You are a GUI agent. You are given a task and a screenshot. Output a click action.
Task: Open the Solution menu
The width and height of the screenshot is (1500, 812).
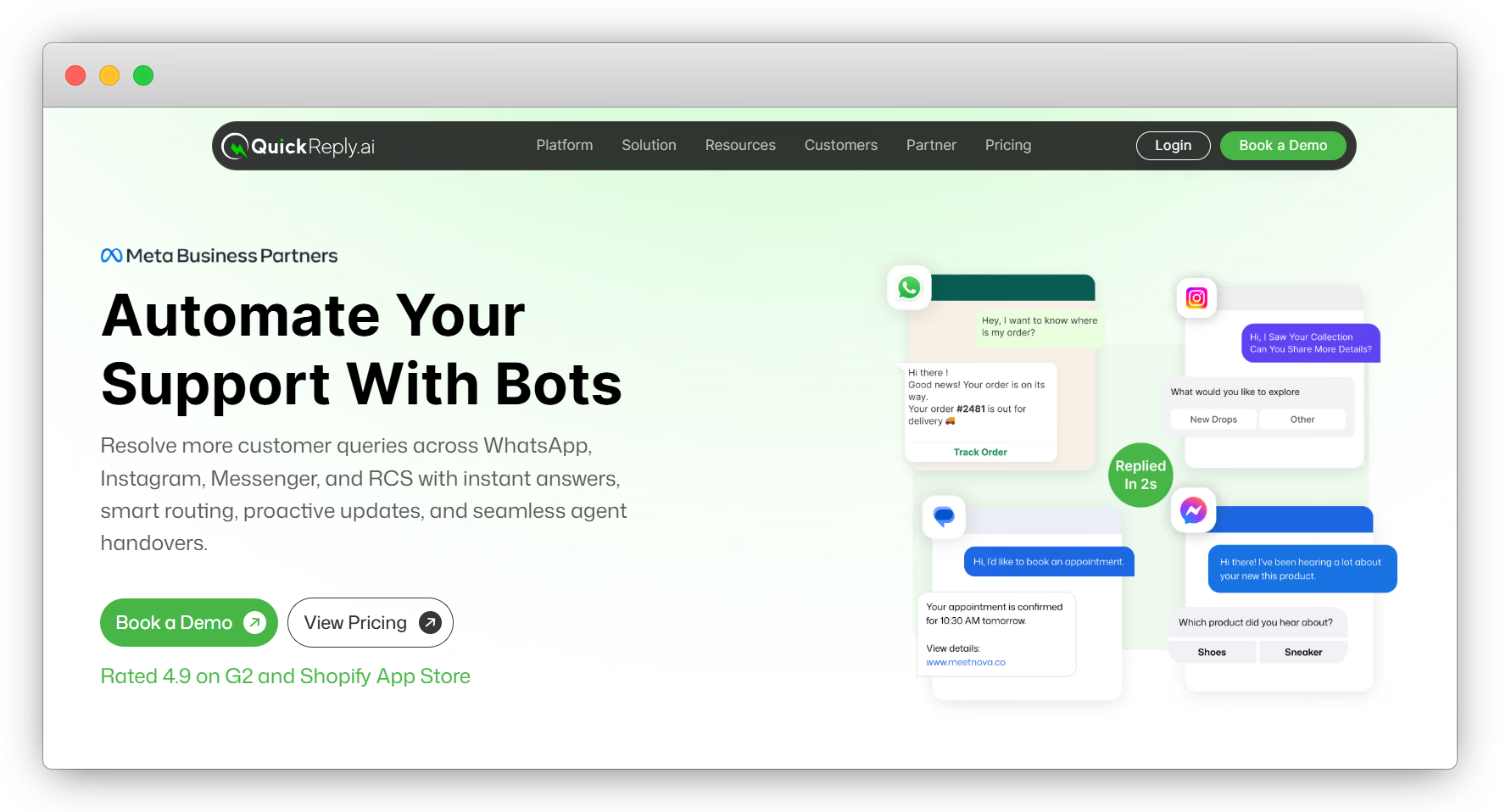point(649,145)
